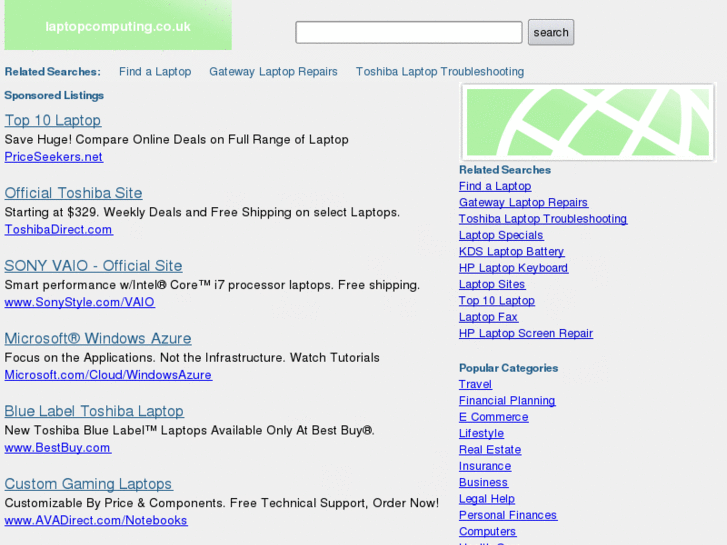Click the 'Sponsored Listings' heading text
Image resolution: width=727 pixels, height=545 pixels.
[x=54, y=95]
